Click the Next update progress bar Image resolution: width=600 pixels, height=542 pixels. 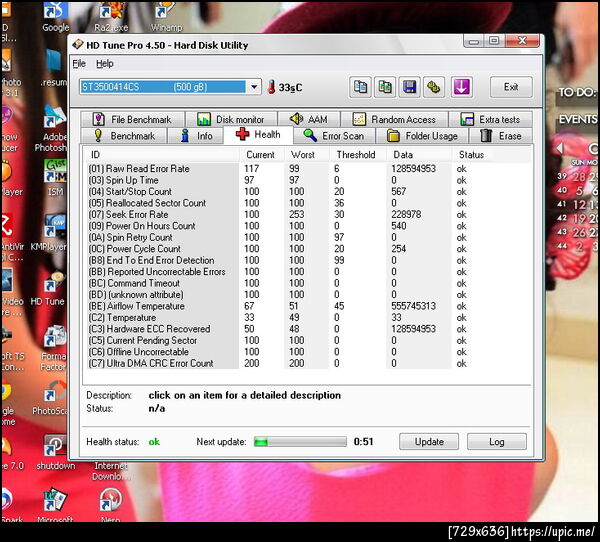pyautogui.click(x=300, y=442)
